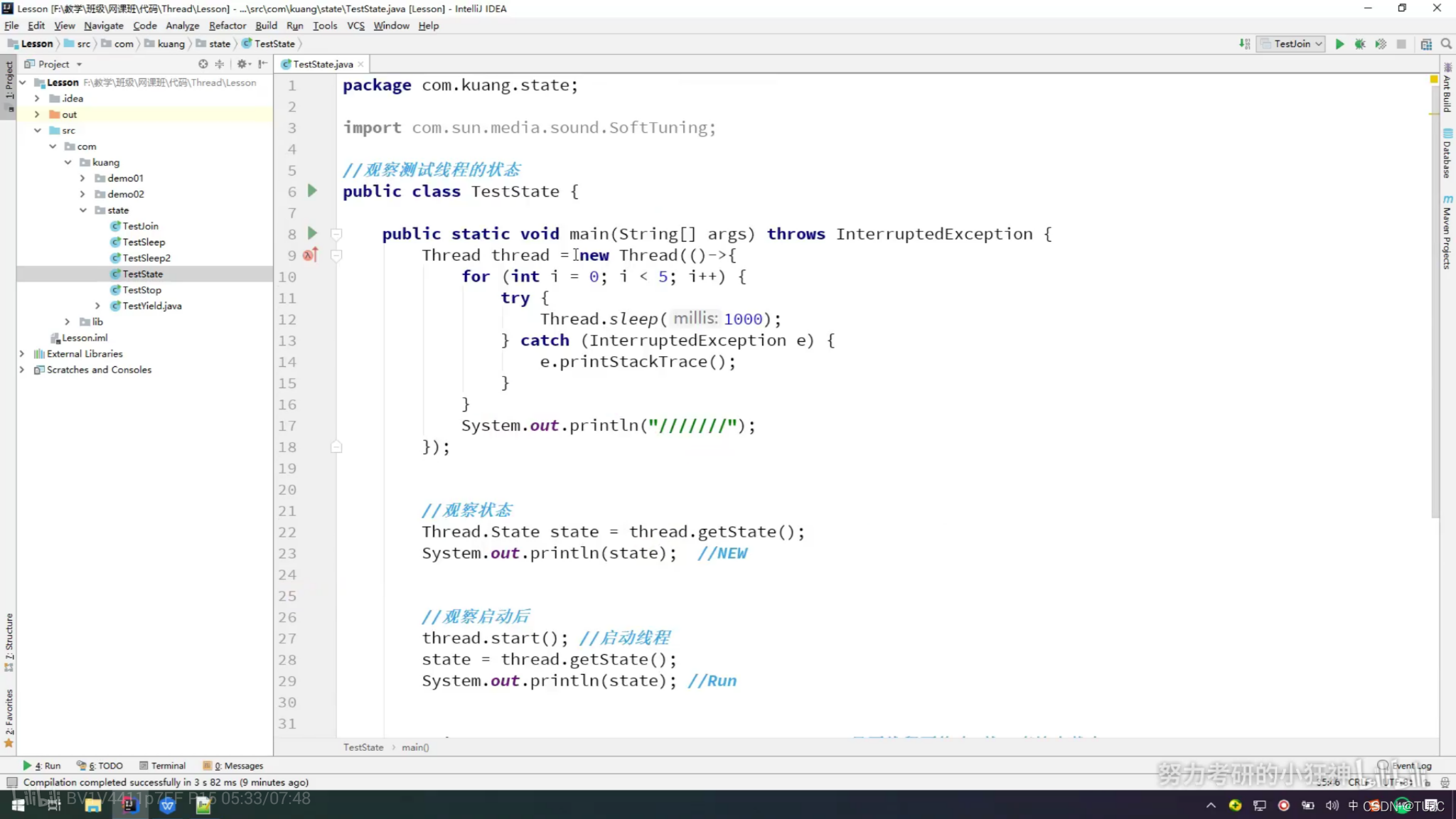This screenshot has height=819, width=1456.
Task: Toggle line 8 breakpoint indicator
Action: 310,233
